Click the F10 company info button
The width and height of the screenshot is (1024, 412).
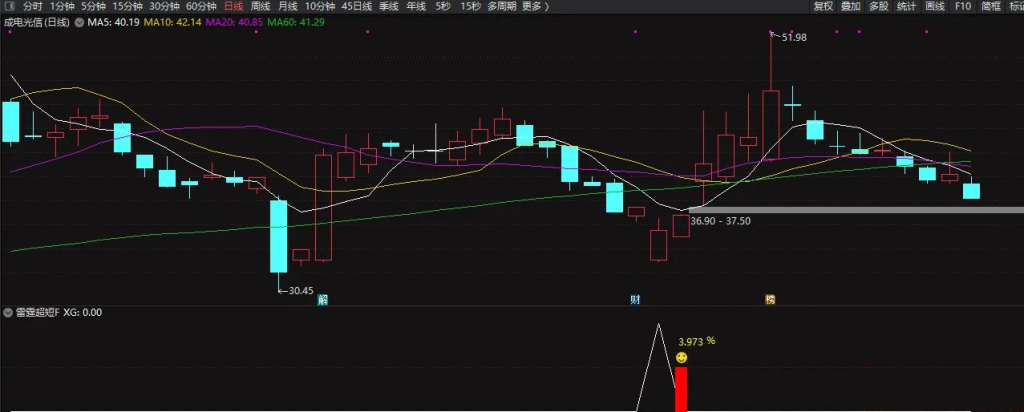pos(963,6)
